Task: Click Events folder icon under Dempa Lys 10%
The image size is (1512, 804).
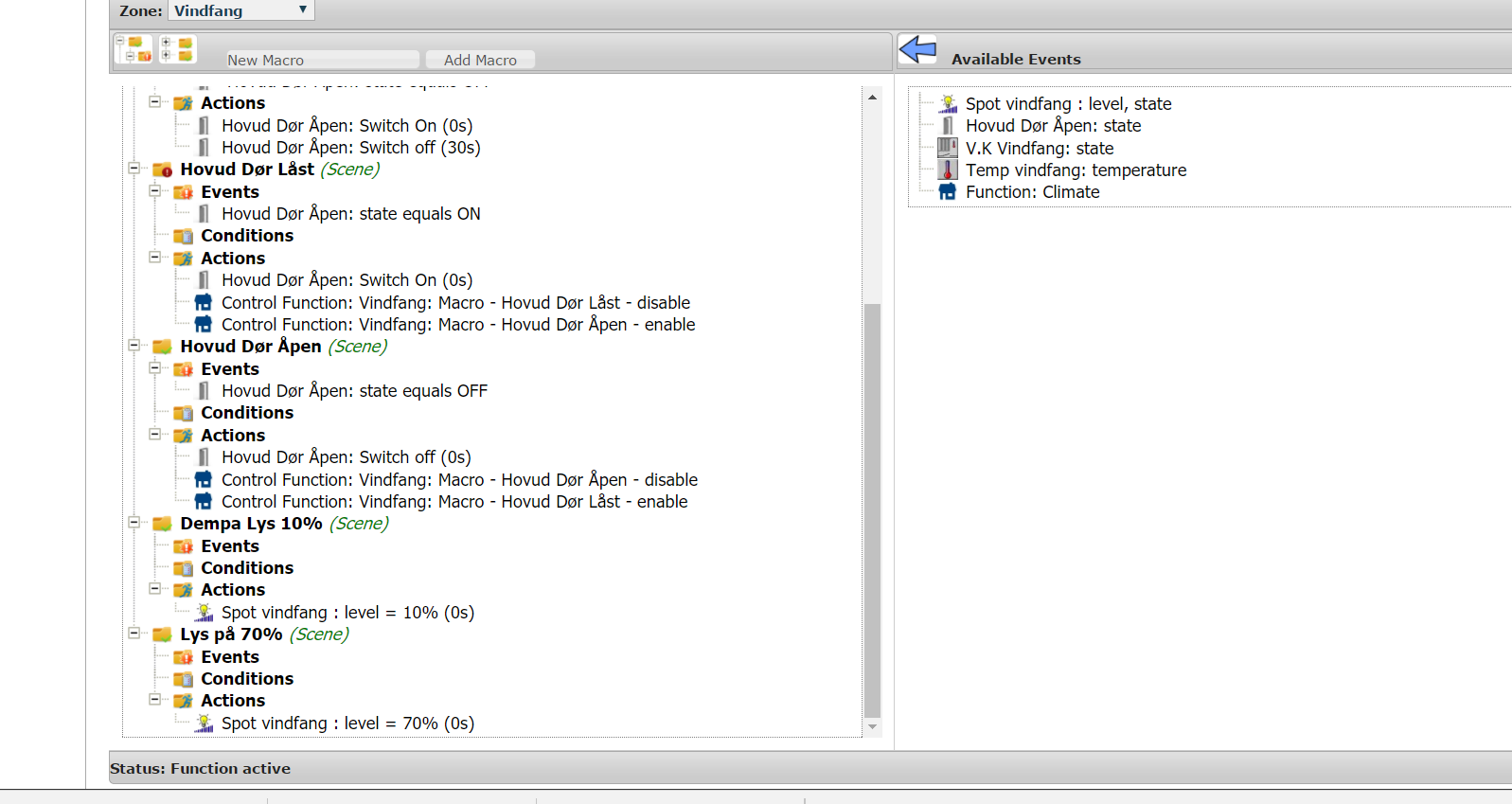Action: [183, 546]
